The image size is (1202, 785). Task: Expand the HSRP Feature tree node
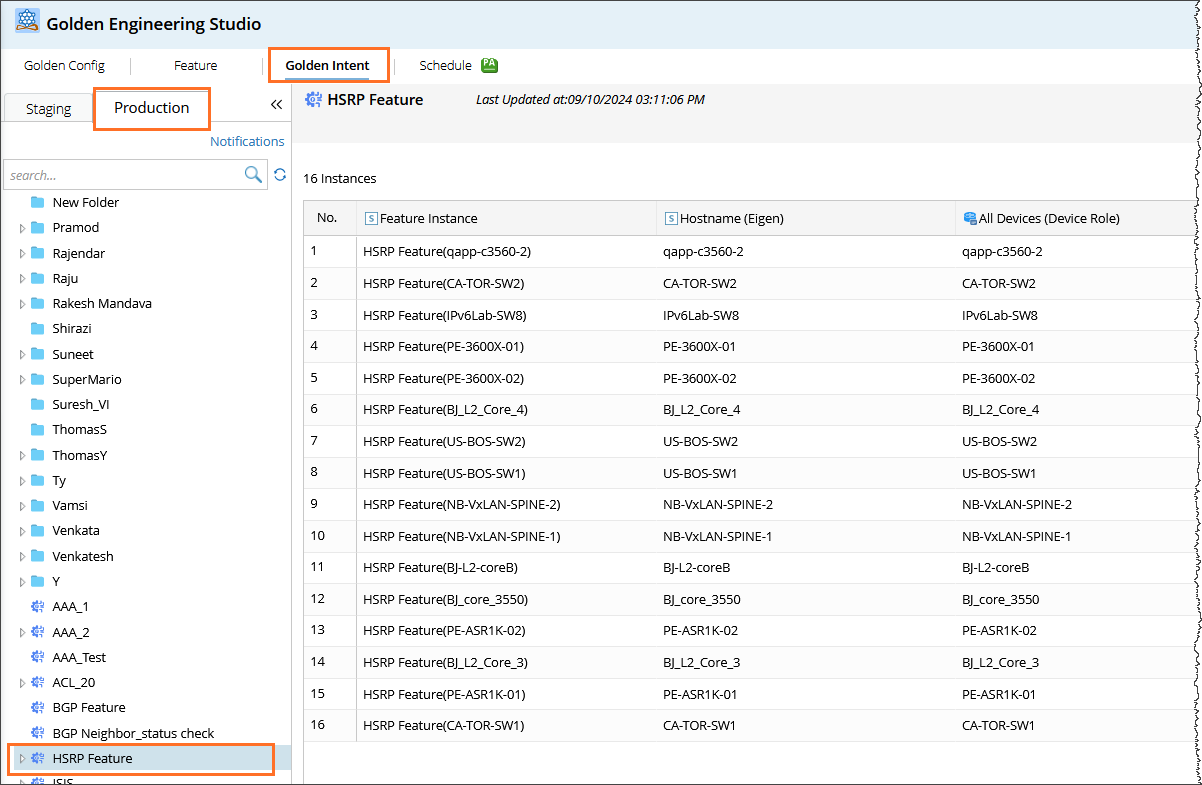(22, 759)
